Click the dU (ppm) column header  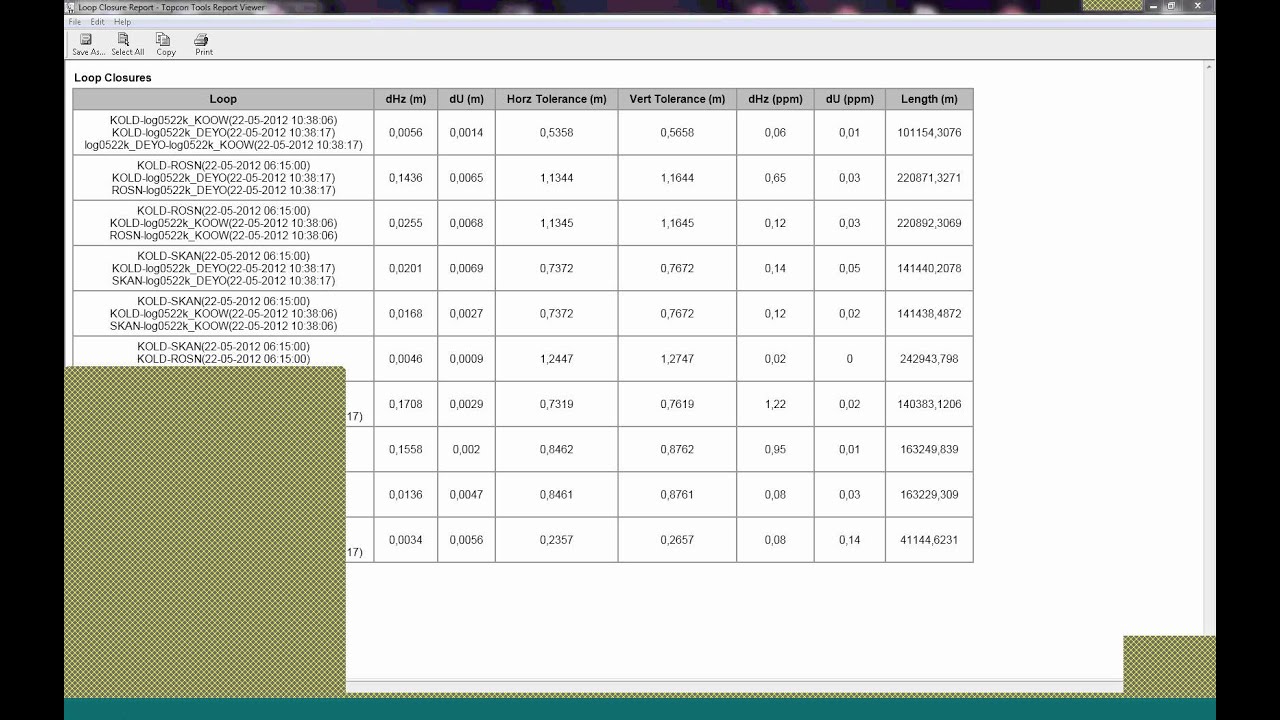850,99
